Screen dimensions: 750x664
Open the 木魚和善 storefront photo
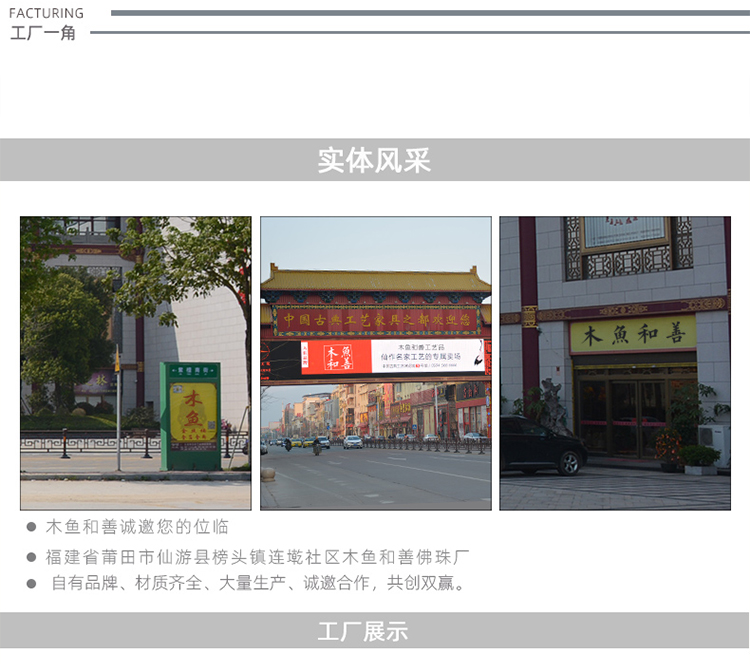[615, 363]
